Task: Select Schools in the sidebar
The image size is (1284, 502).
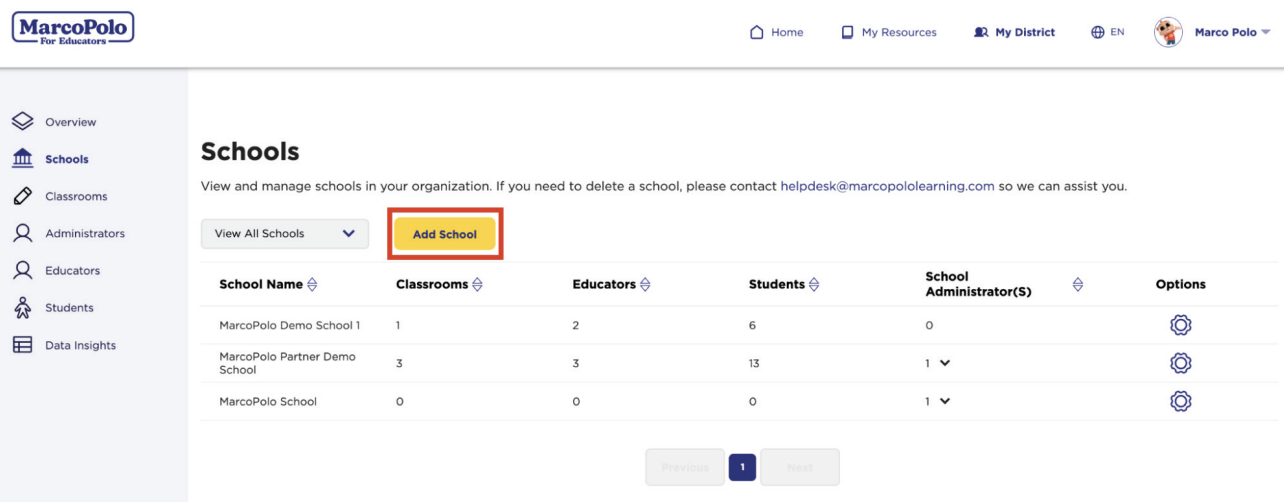Action: 67,159
